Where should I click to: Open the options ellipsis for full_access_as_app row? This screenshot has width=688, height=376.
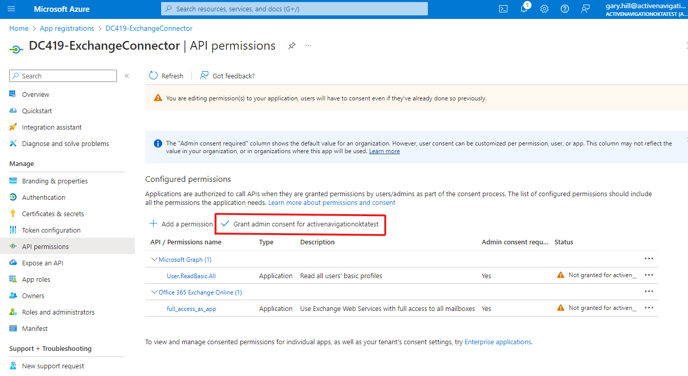pyautogui.click(x=649, y=308)
